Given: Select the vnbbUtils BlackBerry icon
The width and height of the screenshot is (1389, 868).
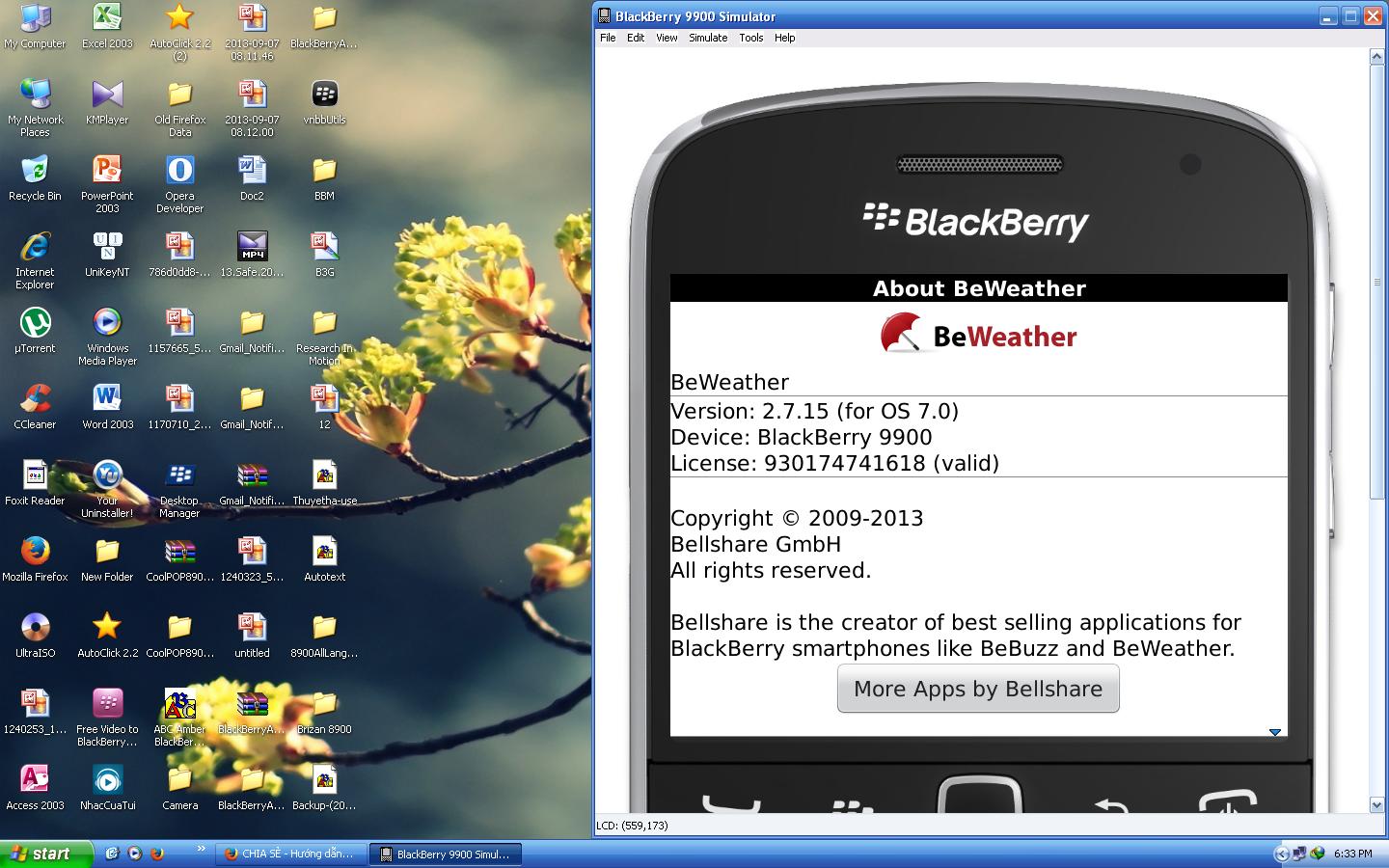Looking at the screenshot, I should [x=324, y=95].
